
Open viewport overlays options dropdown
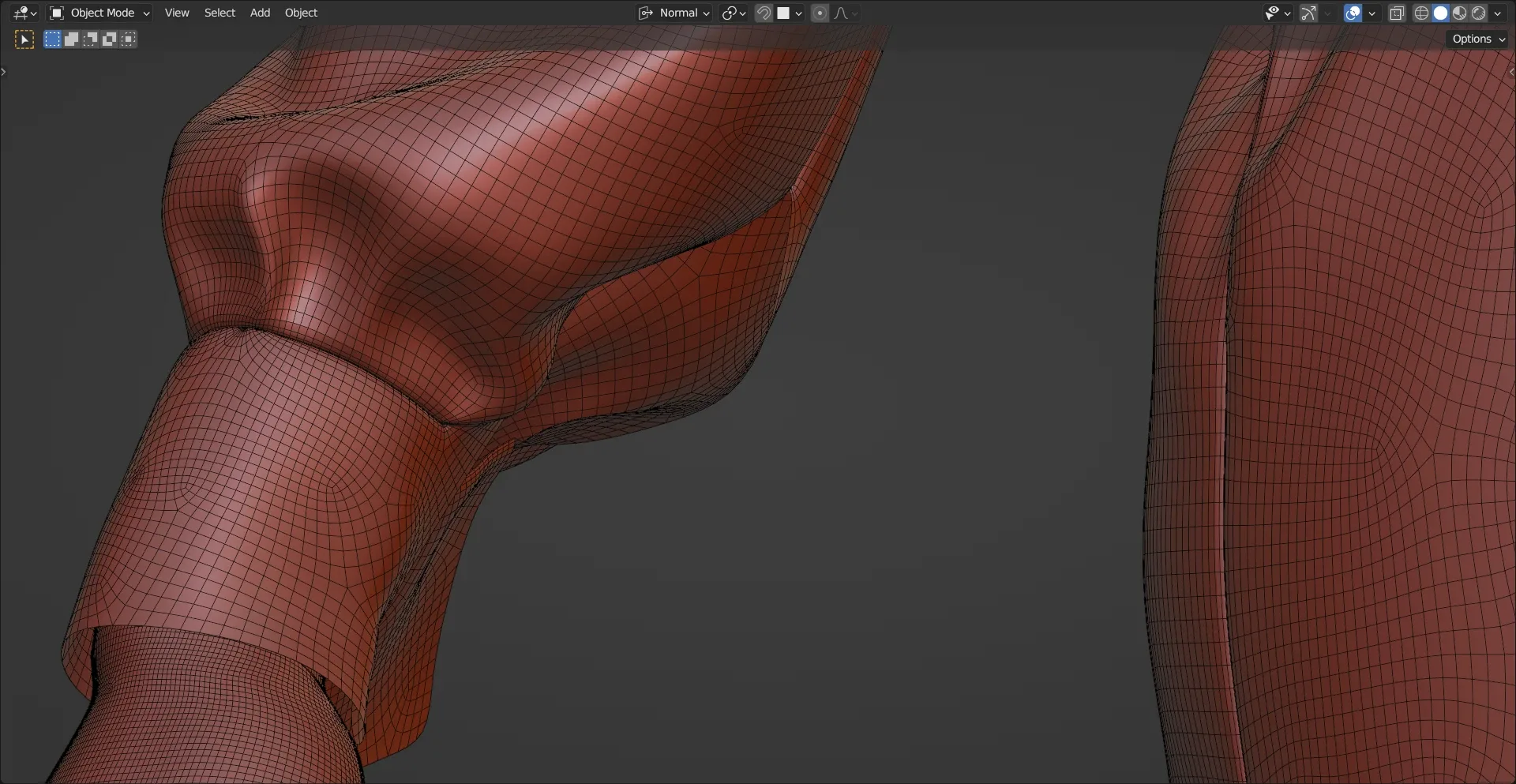[1372, 13]
